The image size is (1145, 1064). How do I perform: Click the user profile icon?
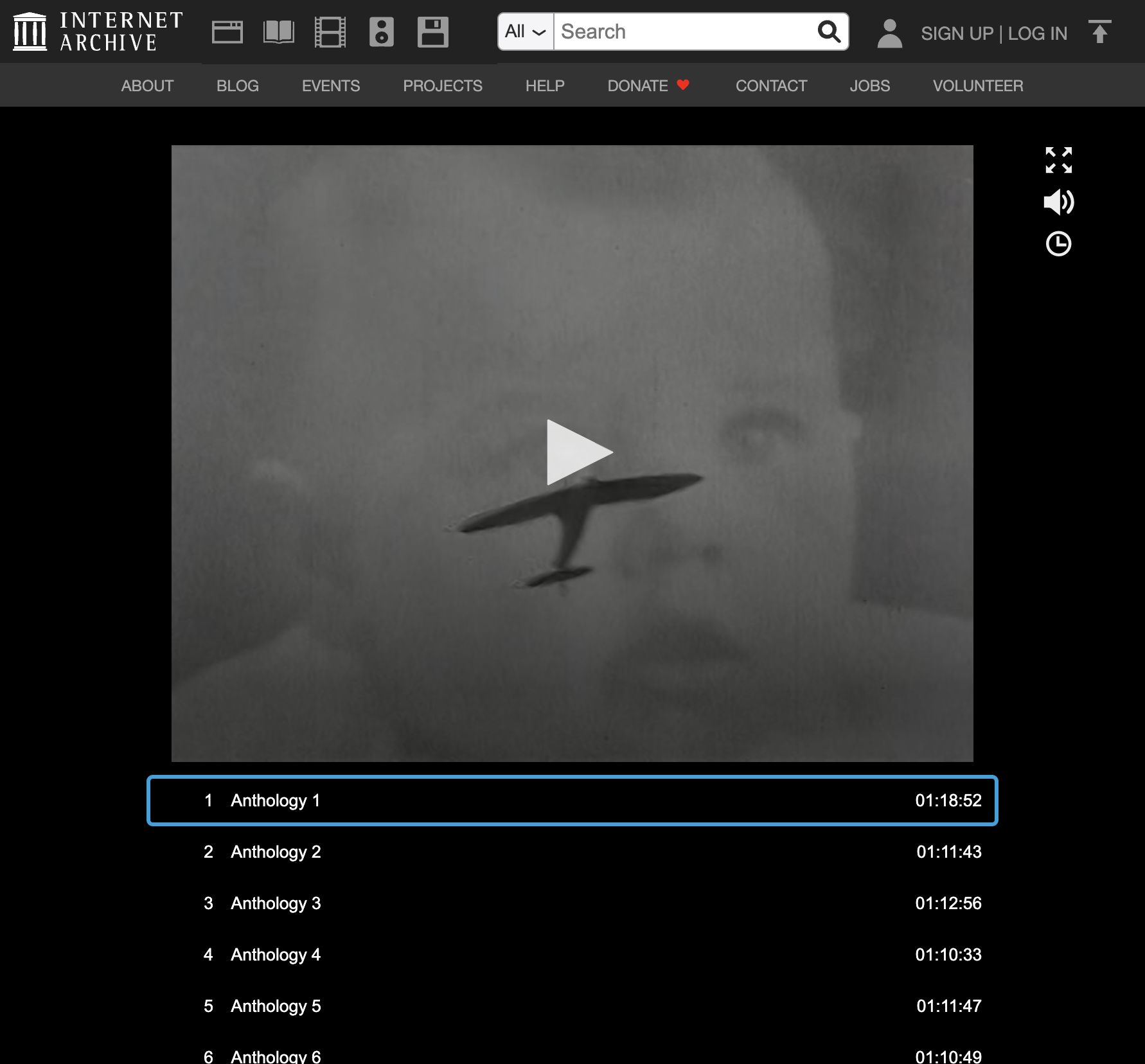(890, 33)
